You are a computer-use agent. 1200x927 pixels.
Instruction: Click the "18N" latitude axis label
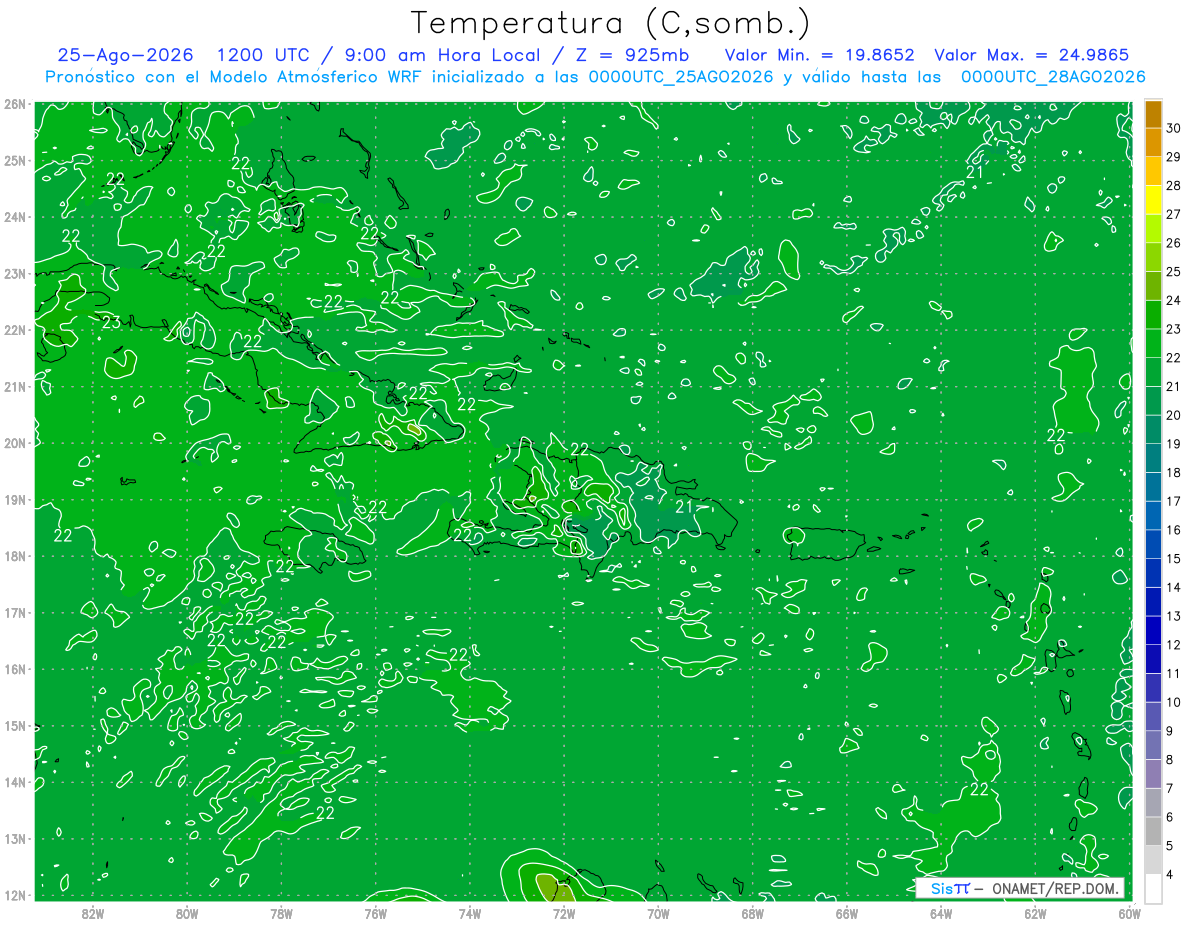pos(14,556)
